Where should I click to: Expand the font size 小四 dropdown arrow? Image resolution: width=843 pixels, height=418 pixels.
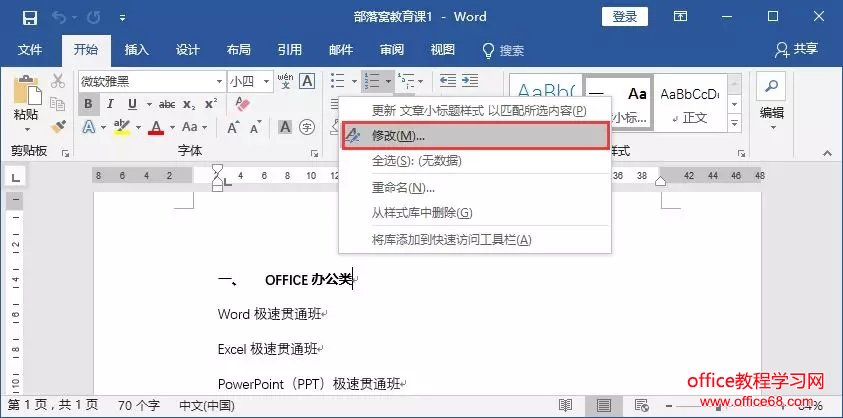click(x=266, y=82)
